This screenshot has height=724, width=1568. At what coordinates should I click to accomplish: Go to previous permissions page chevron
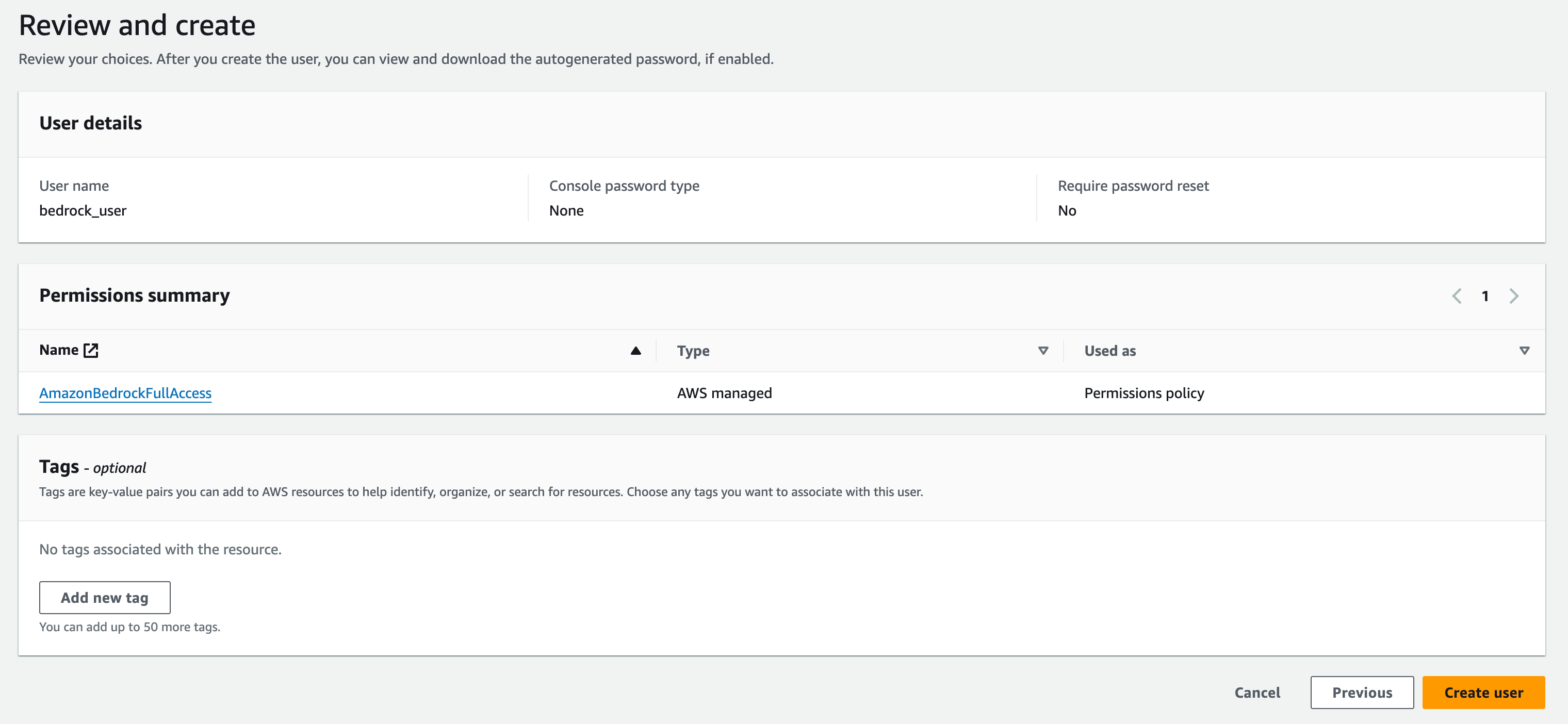[1457, 297]
